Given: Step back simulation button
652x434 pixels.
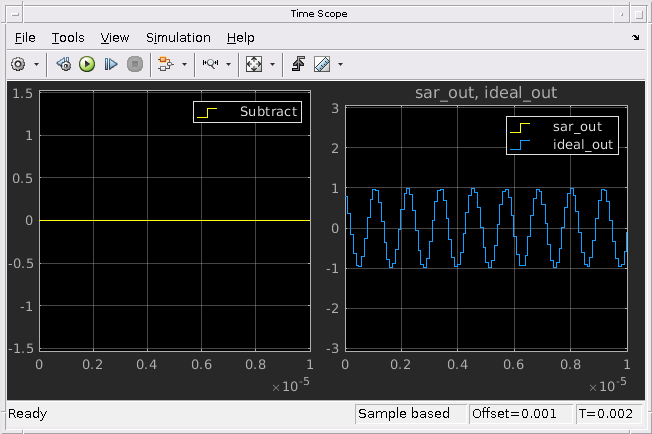Looking at the screenshot, I should pos(64,64).
